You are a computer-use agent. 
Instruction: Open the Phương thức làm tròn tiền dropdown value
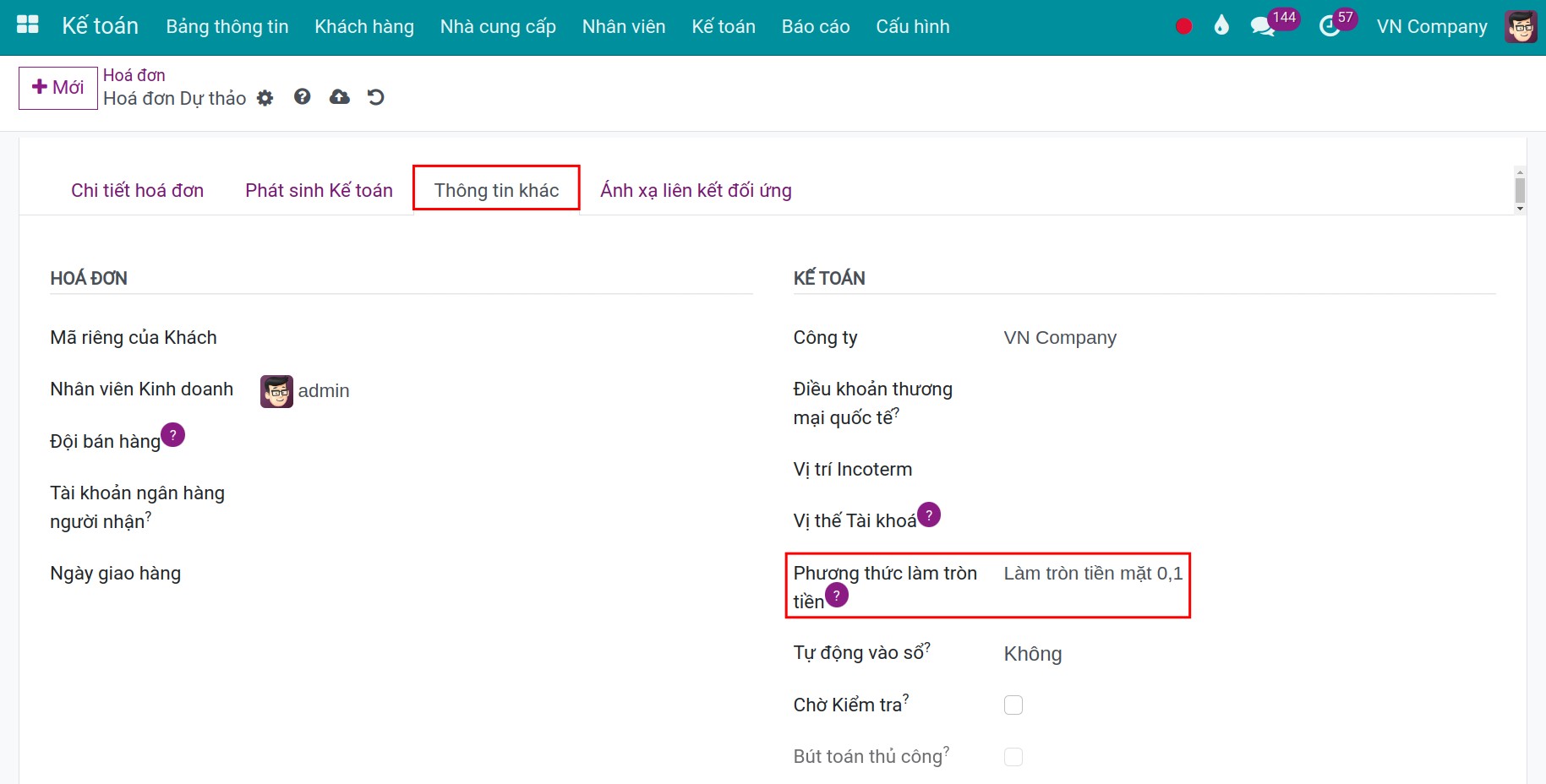tap(1093, 574)
